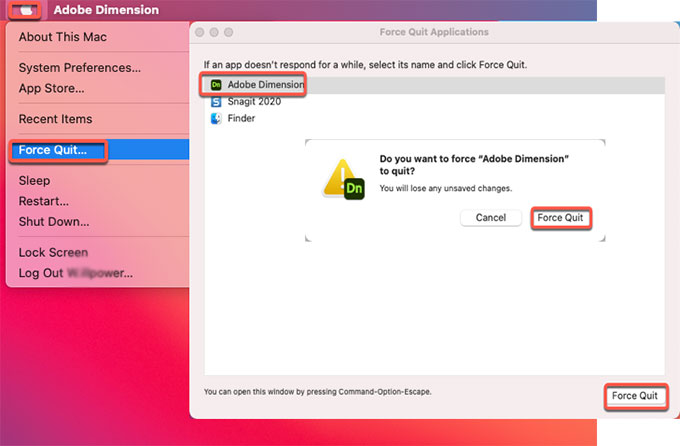Viewport: 680px width, 446px height.
Task: Choose Shut Down… menu entry
Action: [54, 221]
